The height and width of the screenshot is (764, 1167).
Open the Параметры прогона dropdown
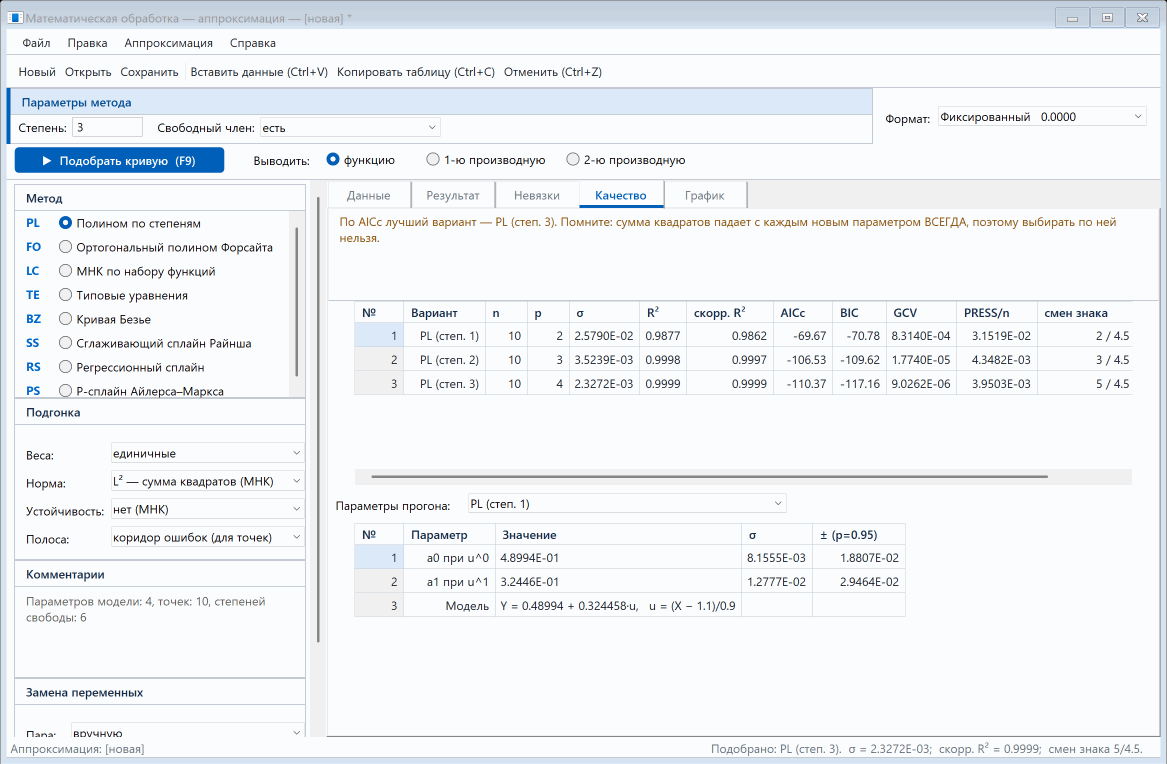[627, 504]
